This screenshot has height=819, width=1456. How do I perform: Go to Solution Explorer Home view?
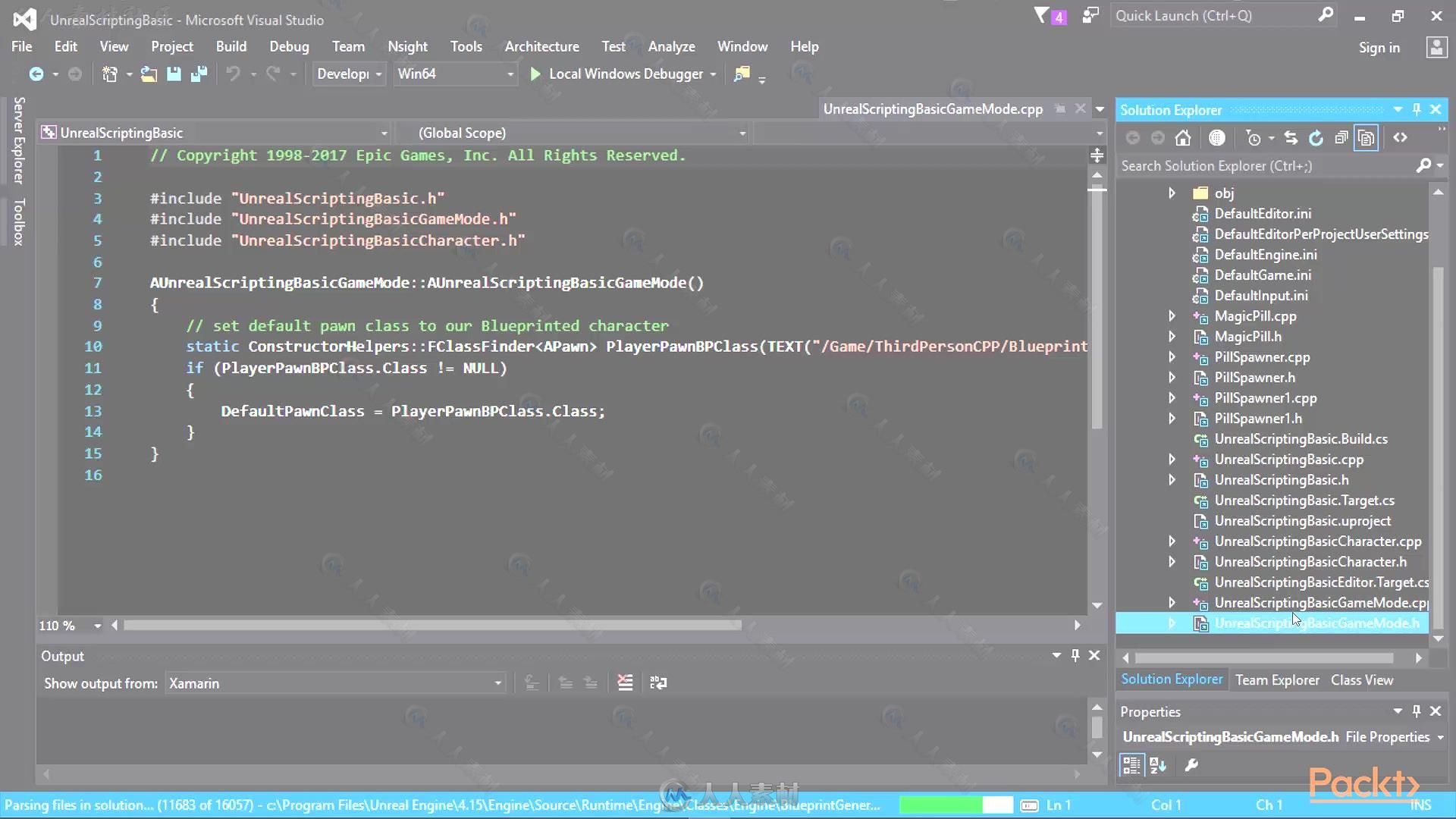[1183, 137]
